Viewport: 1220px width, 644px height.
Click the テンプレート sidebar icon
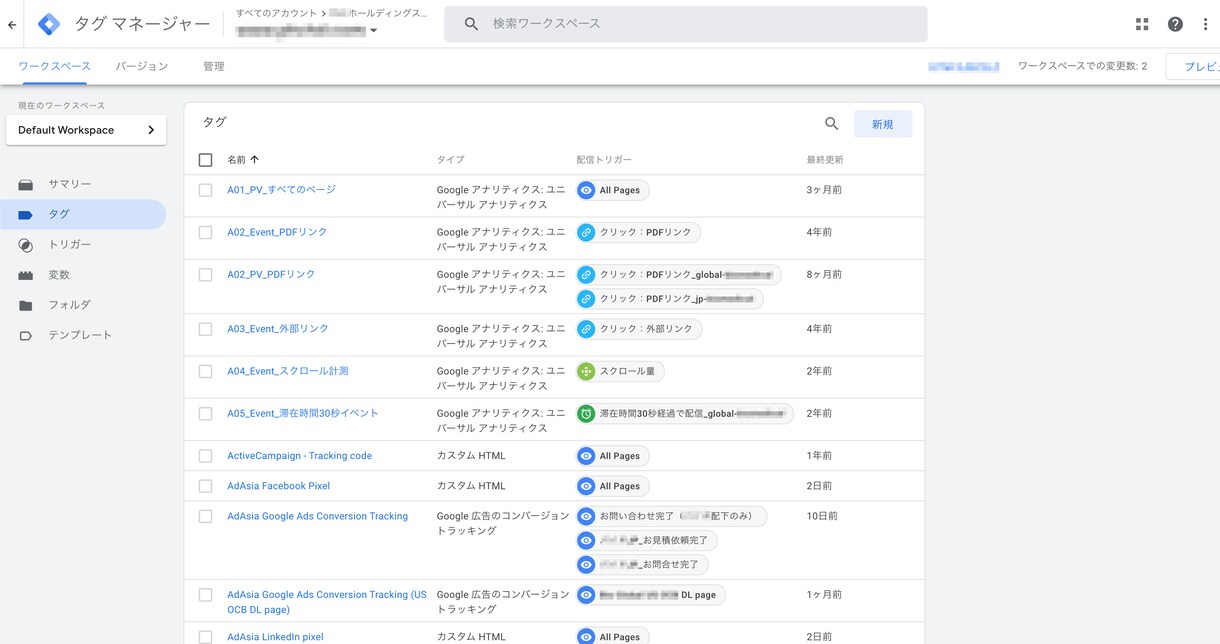[x=26, y=336]
